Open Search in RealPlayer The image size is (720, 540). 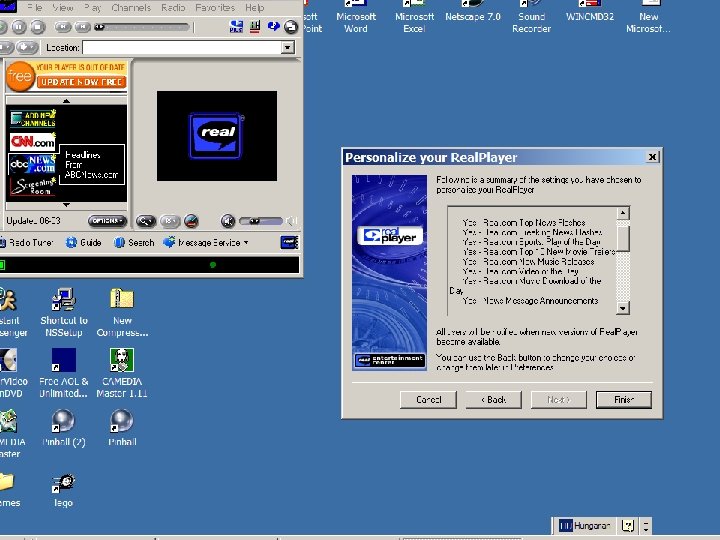click(134, 242)
